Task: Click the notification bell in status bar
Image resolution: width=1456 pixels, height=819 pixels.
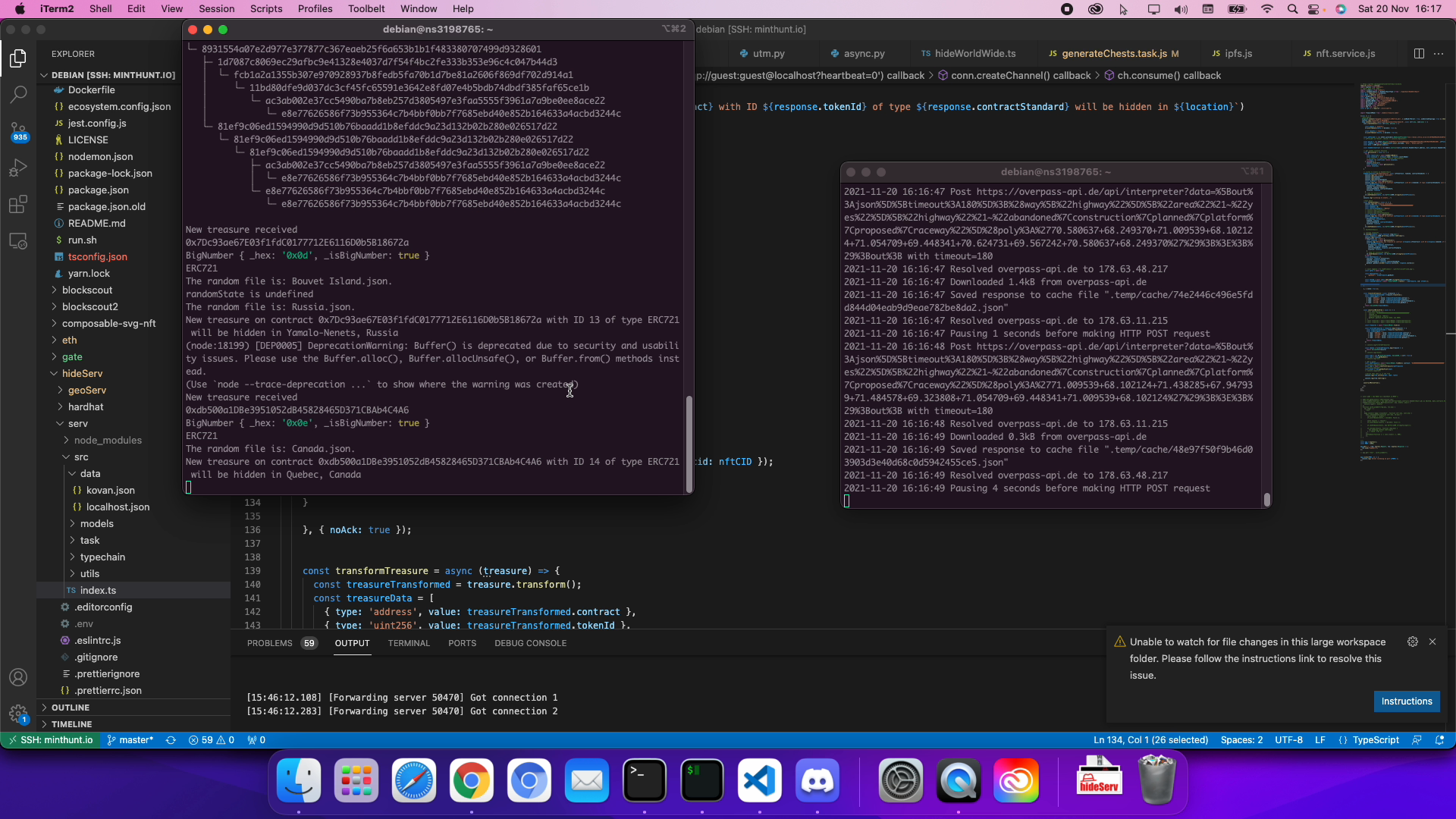Action: click(x=1440, y=740)
